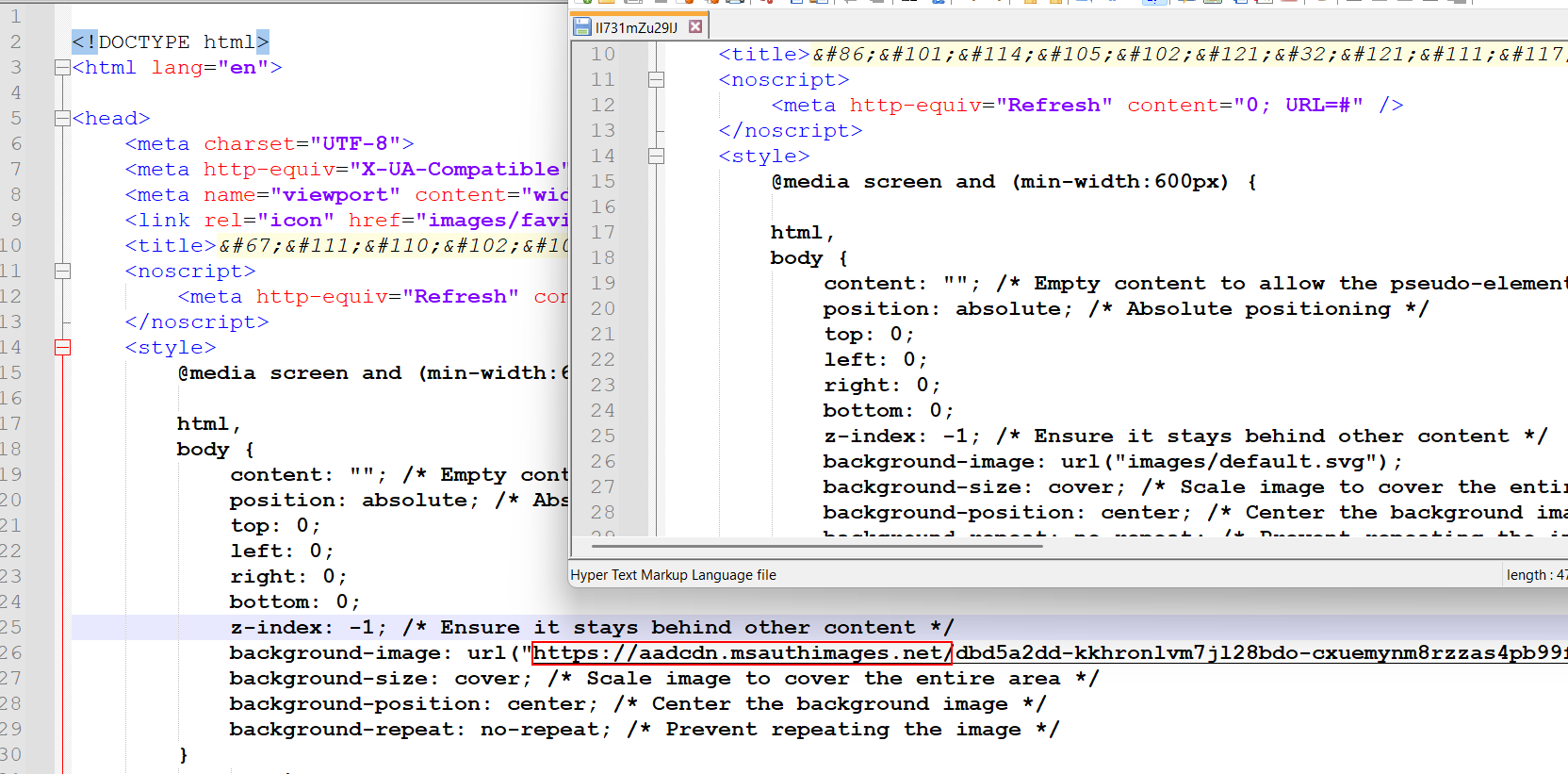Click 'top: 0;' in the front window
This screenshot has width=1568, height=774.
pyautogui.click(x=869, y=335)
